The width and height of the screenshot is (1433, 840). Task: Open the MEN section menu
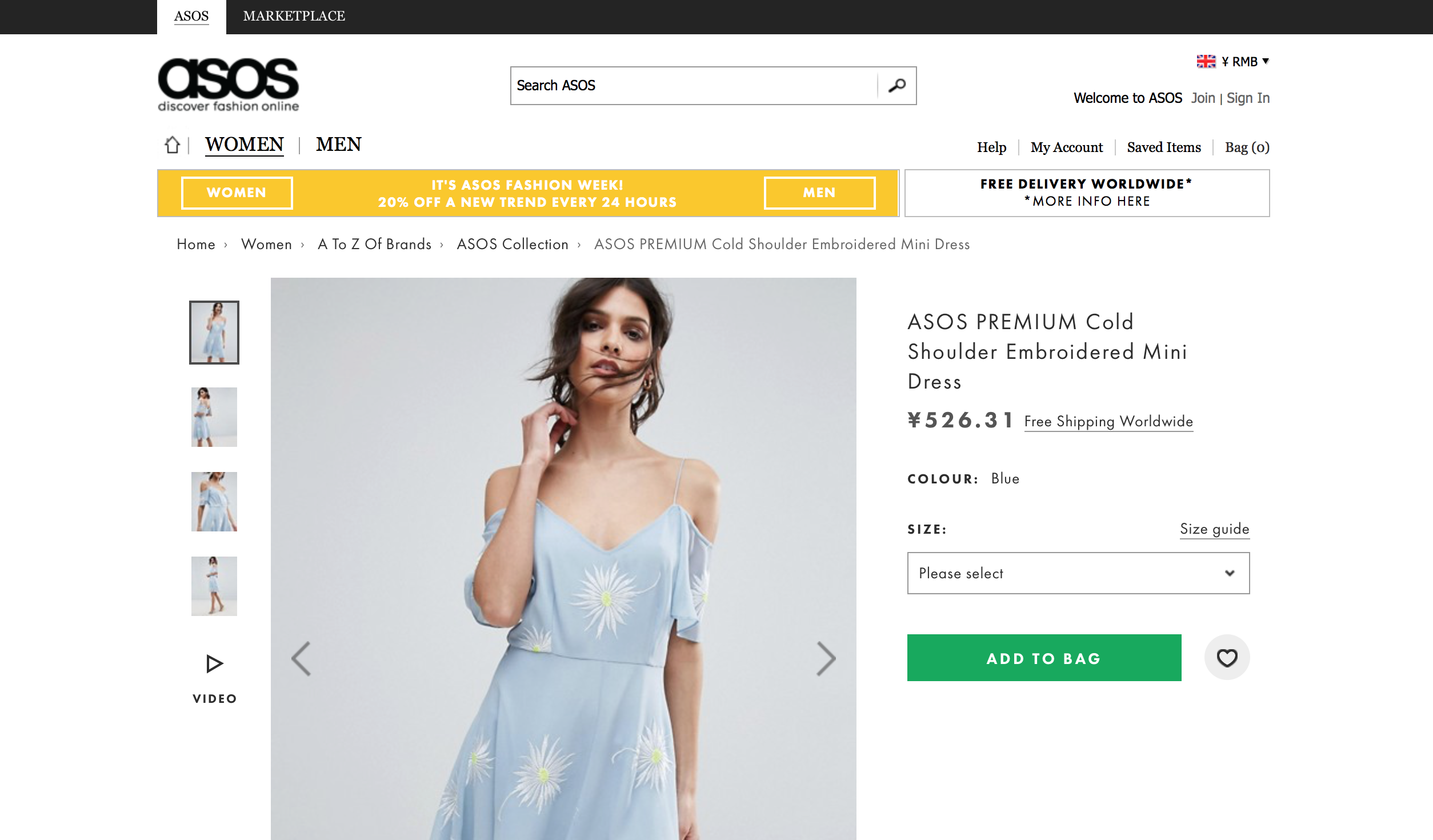pyautogui.click(x=338, y=145)
